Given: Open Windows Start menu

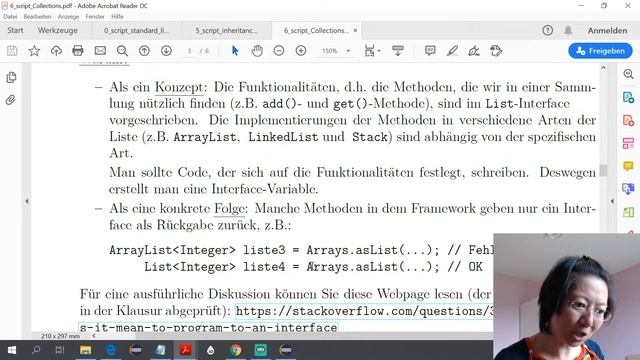Looking at the screenshot, I should [x=11, y=350].
